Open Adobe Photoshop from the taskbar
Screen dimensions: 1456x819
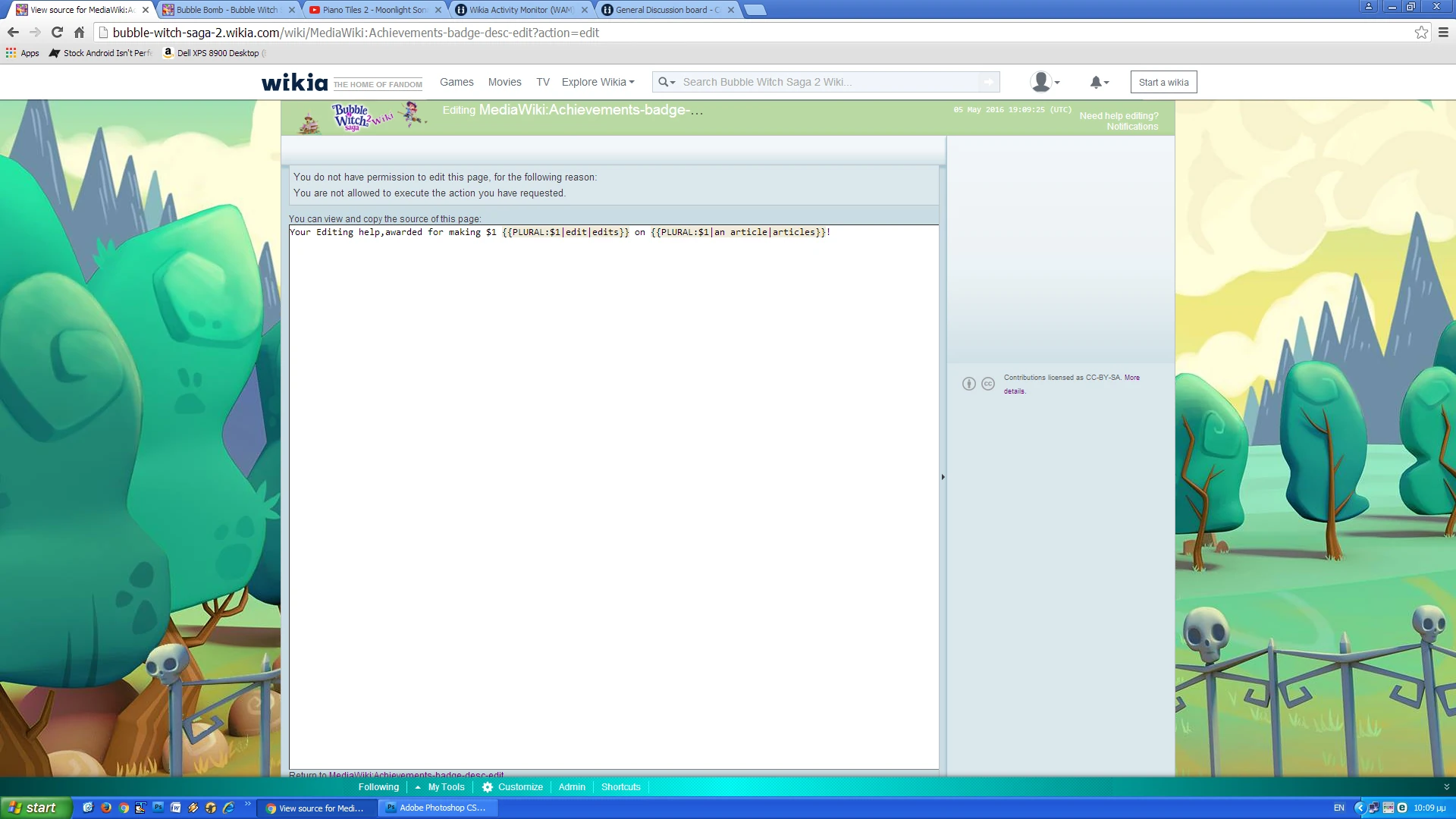[436, 808]
